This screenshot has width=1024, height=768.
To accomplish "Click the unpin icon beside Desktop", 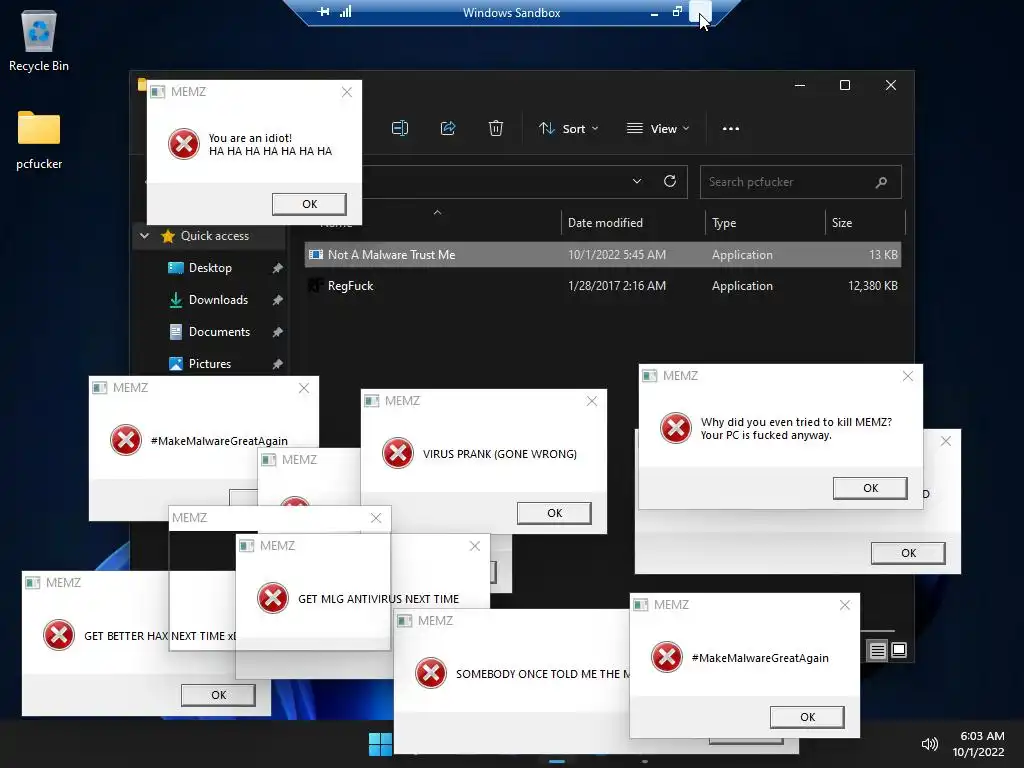I will click(278, 268).
